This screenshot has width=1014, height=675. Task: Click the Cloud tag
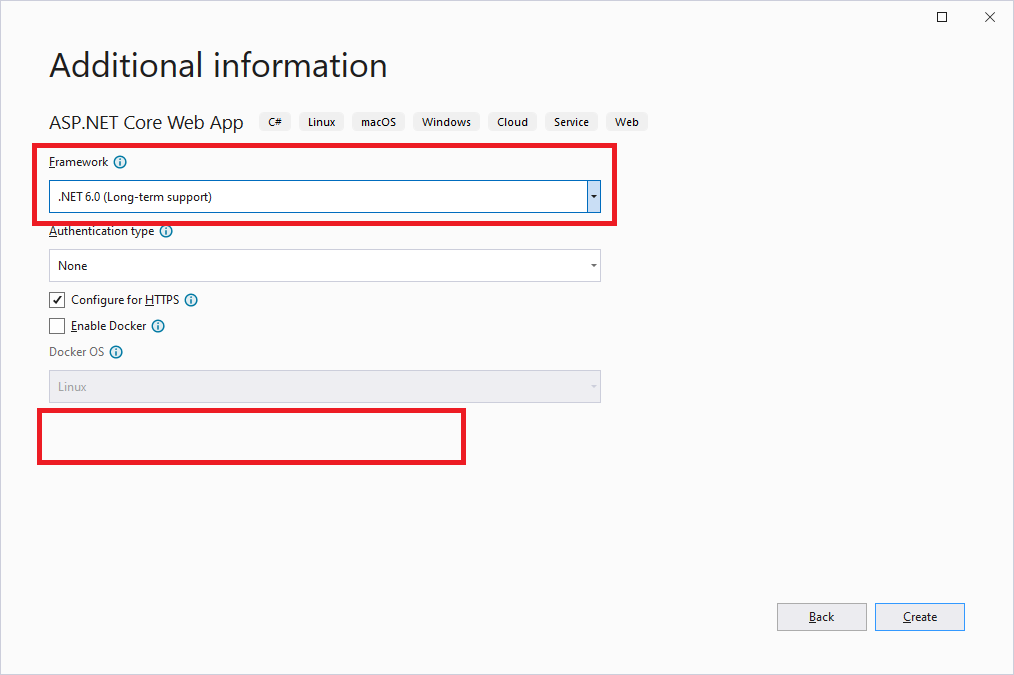(511, 121)
